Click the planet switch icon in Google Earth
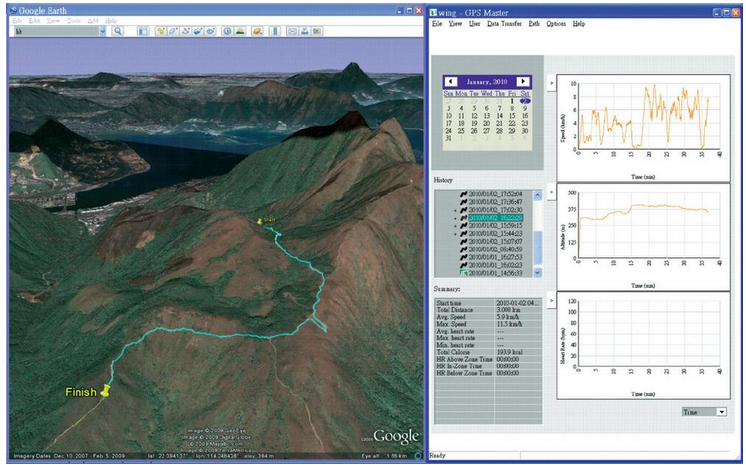Viewport: 746px width, 465px height. click(x=257, y=31)
